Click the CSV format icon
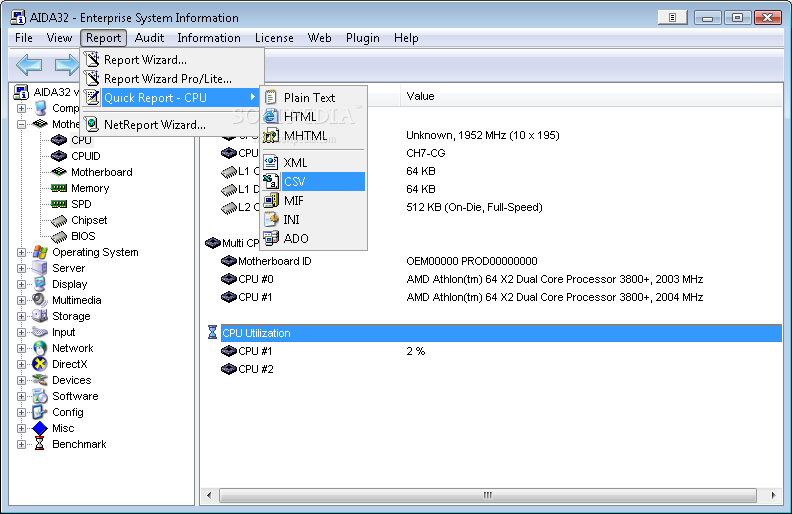Screen dimensions: 792x514 [x=271, y=181]
